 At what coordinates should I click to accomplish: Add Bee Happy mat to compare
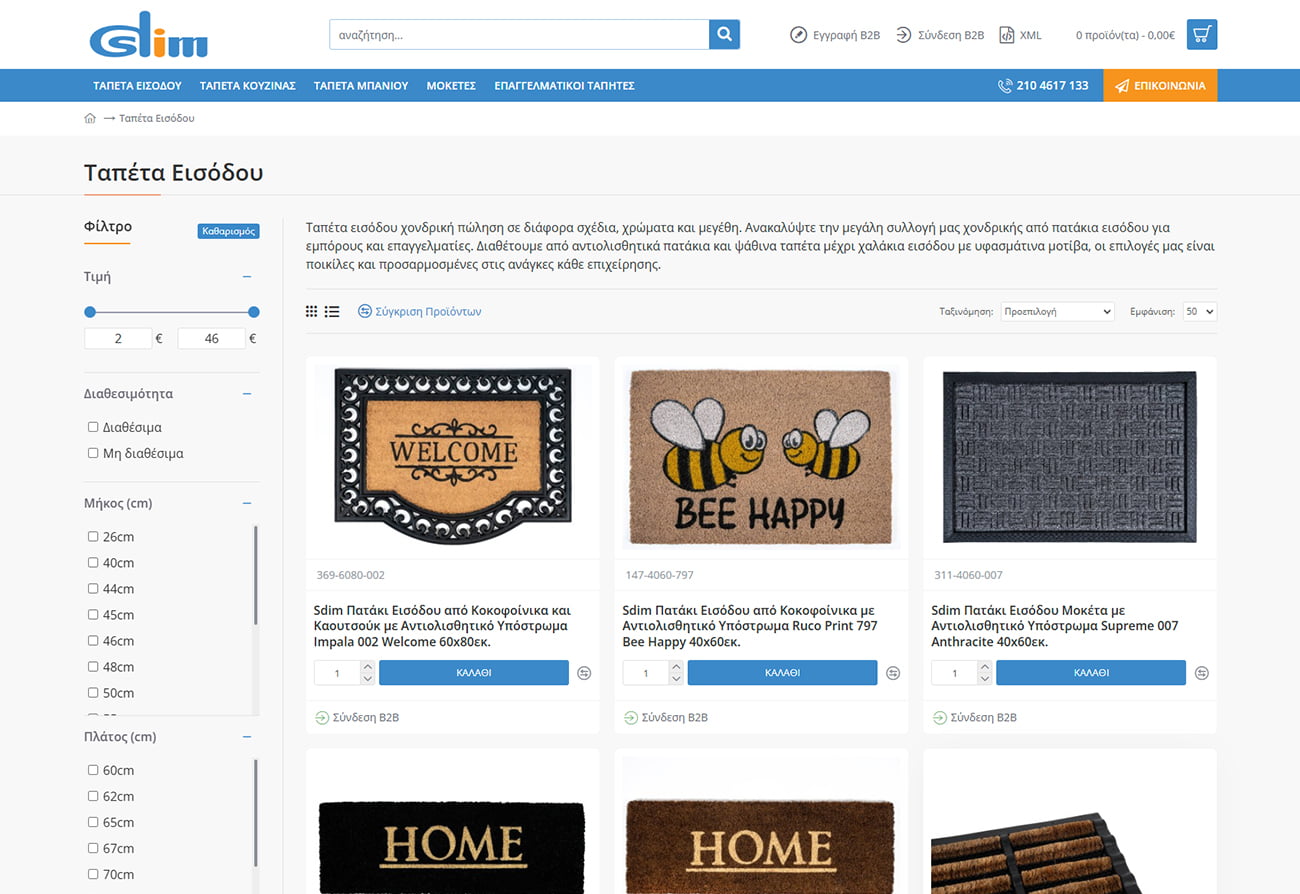click(893, 673)
